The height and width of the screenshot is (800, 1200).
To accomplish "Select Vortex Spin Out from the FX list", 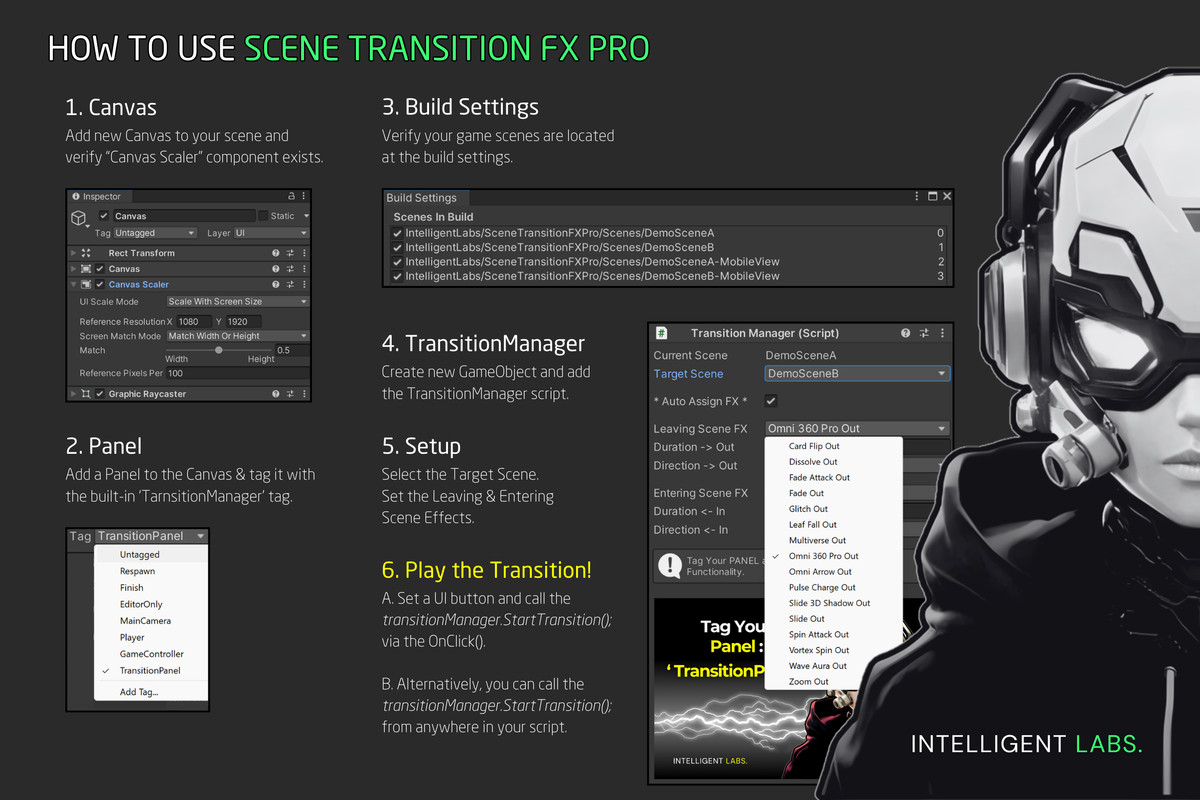I will coord(833,650).
